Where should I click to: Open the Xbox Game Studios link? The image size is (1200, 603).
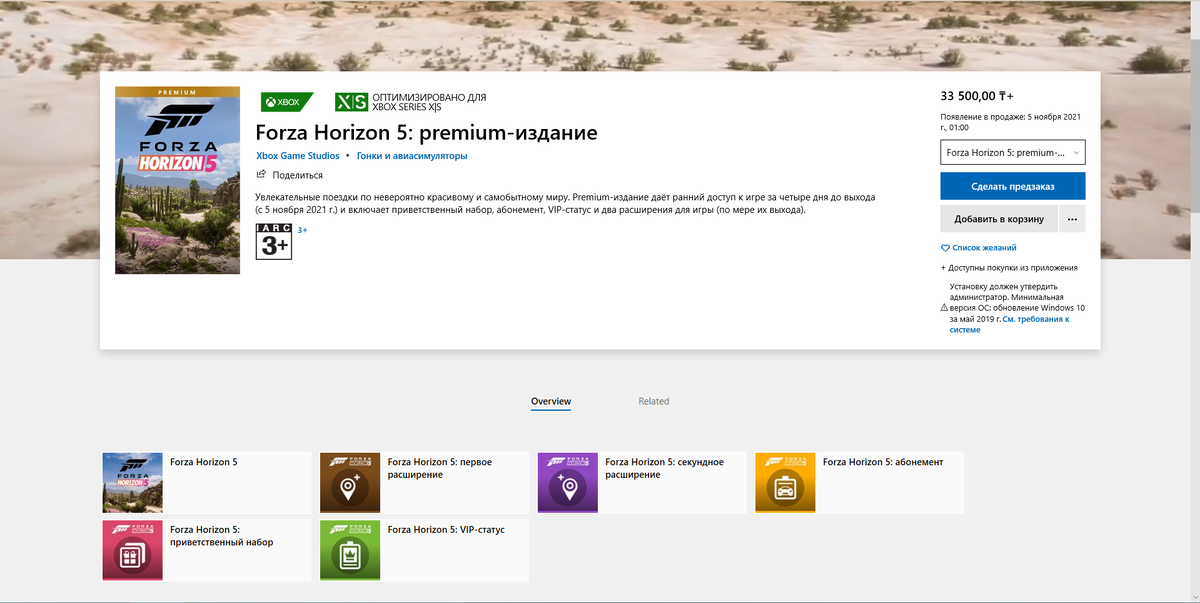(296, 156)
